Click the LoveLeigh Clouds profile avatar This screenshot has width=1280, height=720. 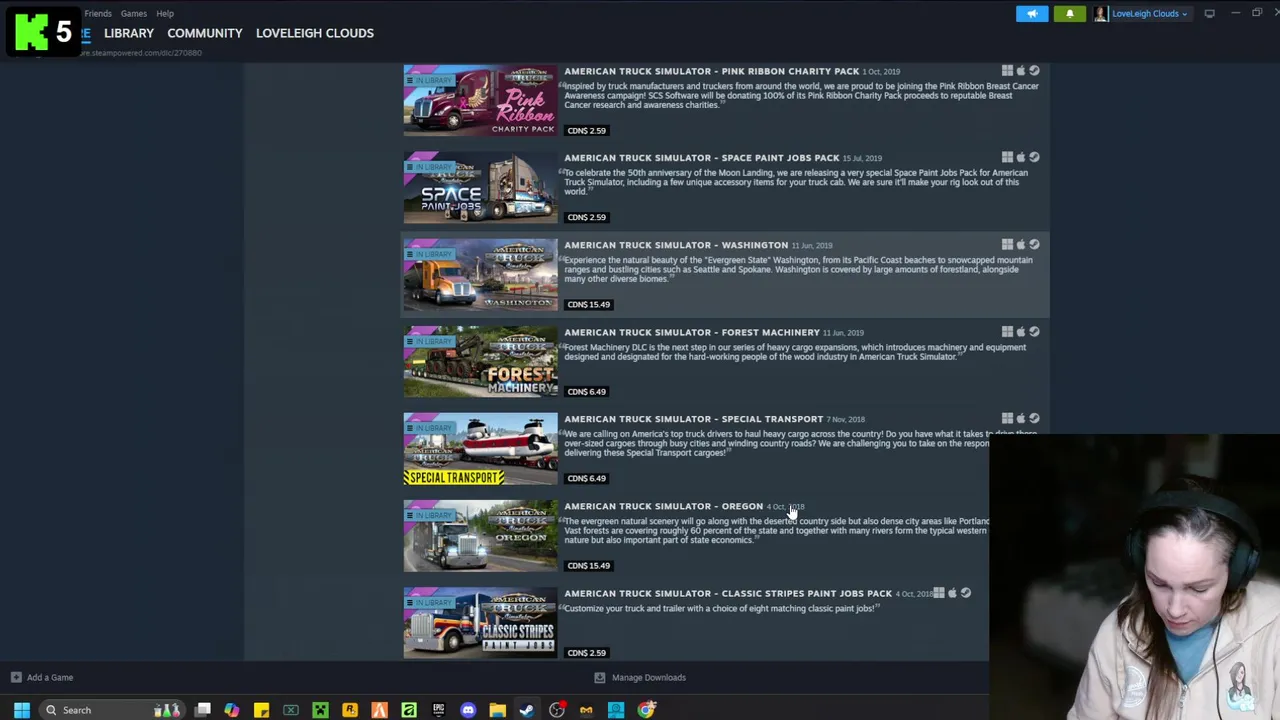(x=1101, y=14)
